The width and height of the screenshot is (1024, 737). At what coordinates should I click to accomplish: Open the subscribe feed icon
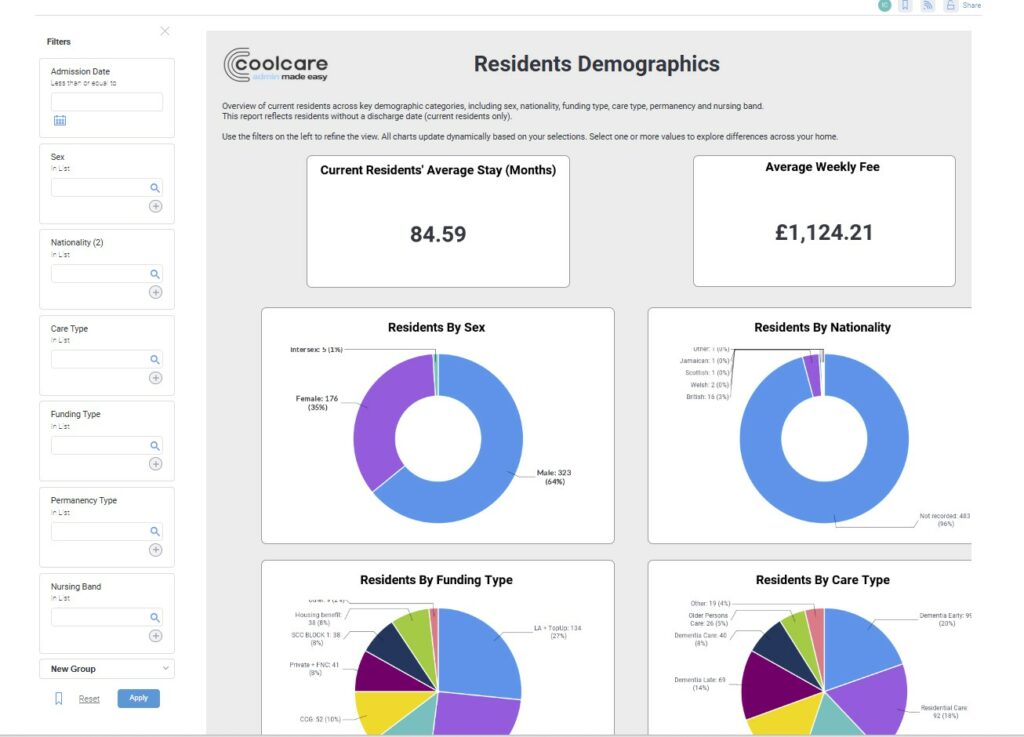coord(927,5)
